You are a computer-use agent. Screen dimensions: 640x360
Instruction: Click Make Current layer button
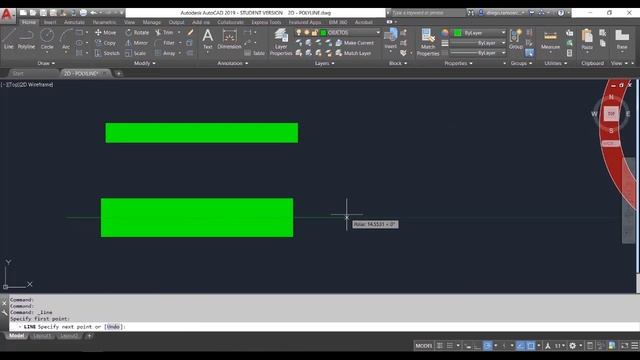click(355, 43)
